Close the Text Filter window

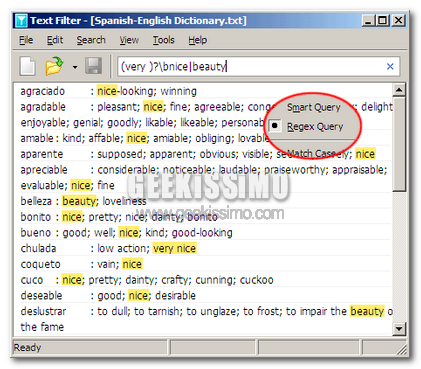(398, 21)
